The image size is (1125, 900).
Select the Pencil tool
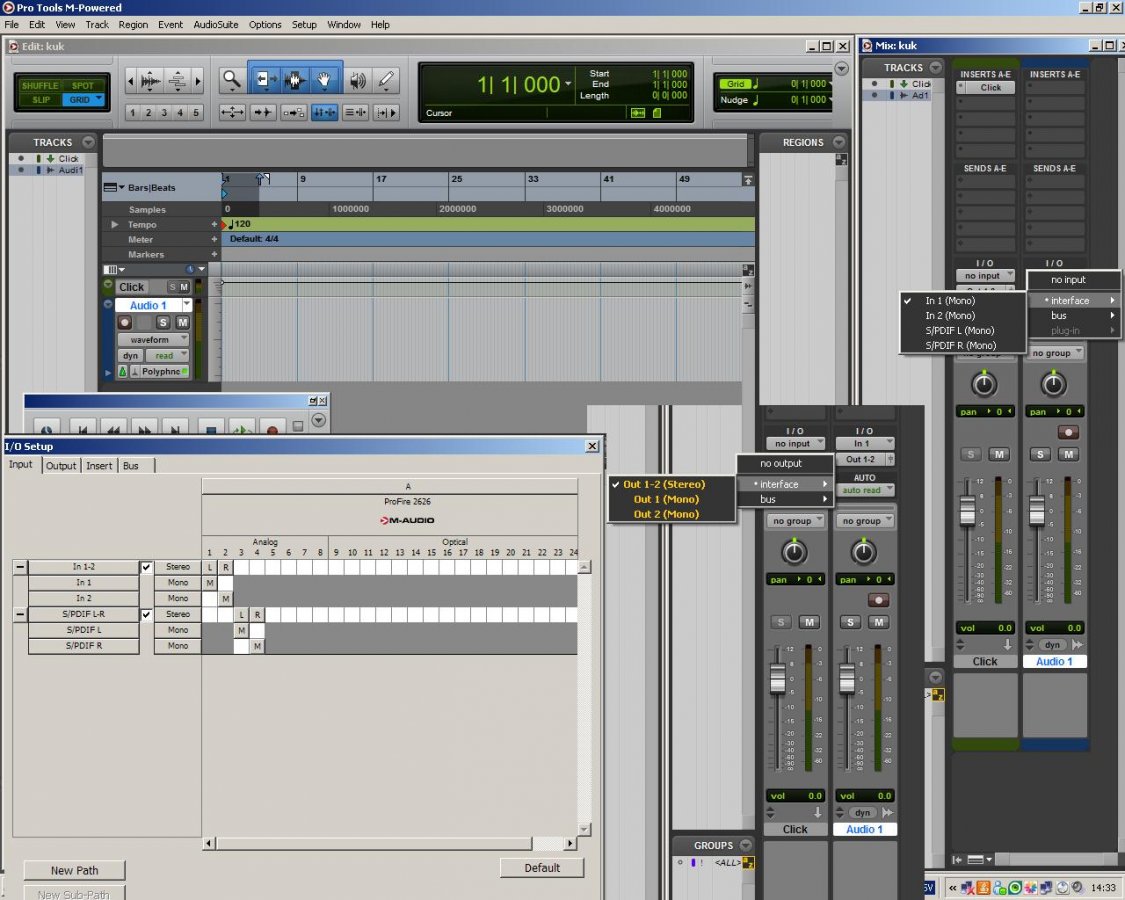[386, 80]
